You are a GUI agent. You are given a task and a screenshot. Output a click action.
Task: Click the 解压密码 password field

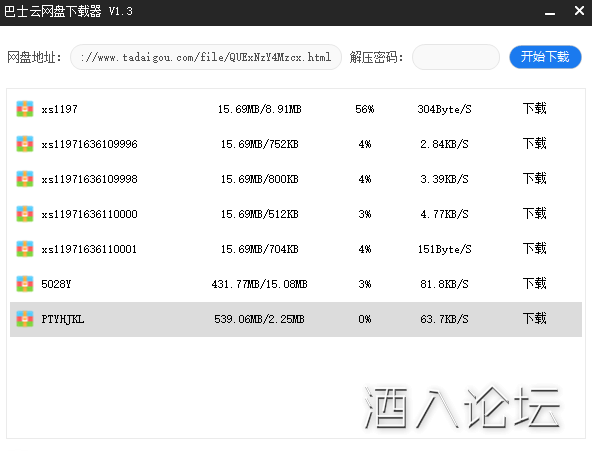456,57
